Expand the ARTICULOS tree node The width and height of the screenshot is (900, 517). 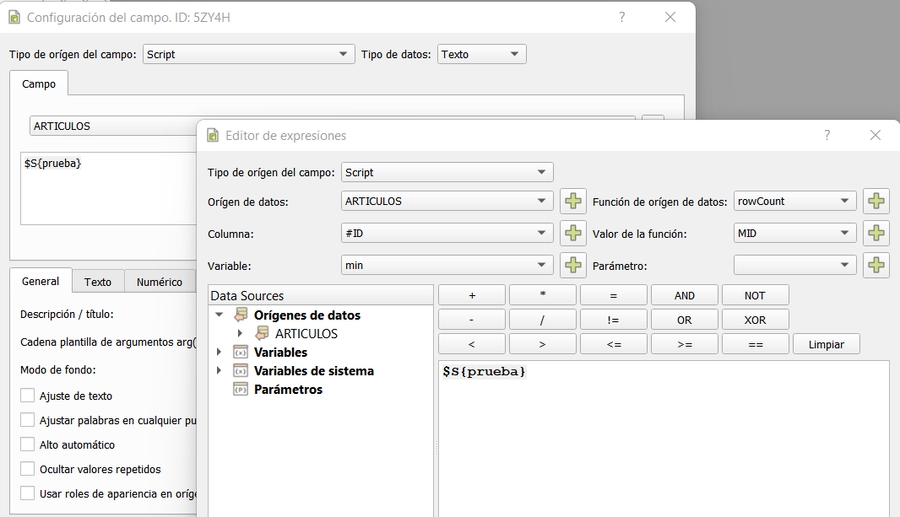point(240,334)
